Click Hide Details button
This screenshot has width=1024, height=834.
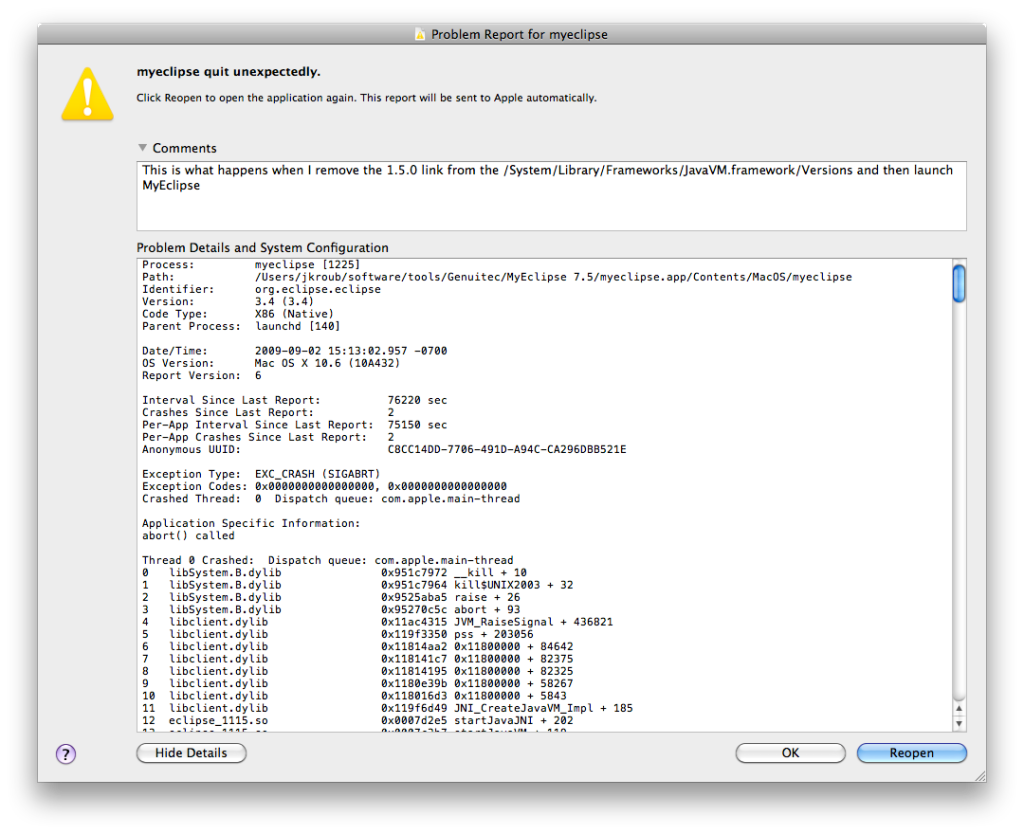191,753
